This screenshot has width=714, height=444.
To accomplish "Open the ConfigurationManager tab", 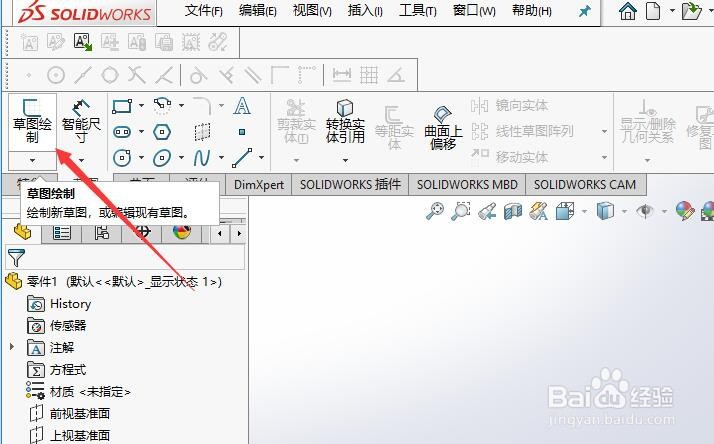I will pos(102,233).
